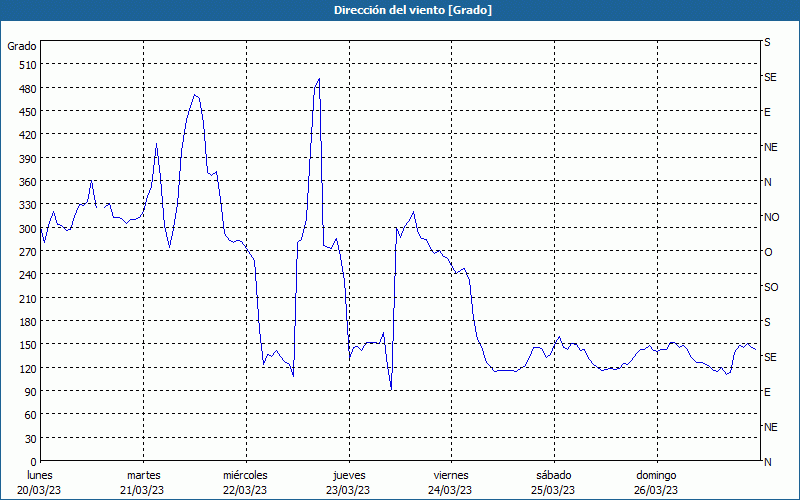
Task: Click the 180 degree axis label
Action: click(x=28, y=322)
